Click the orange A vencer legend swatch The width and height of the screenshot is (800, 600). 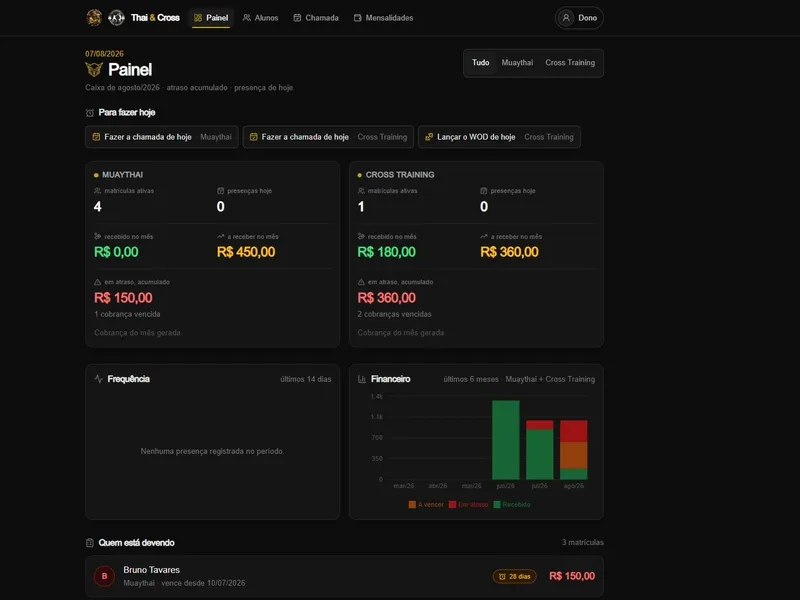[x=412, y=505]
